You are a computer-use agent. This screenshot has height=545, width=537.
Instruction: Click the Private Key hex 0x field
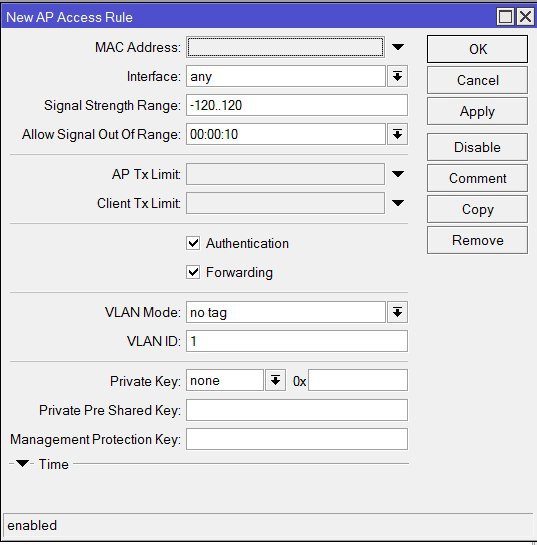[x=358, y=381]
